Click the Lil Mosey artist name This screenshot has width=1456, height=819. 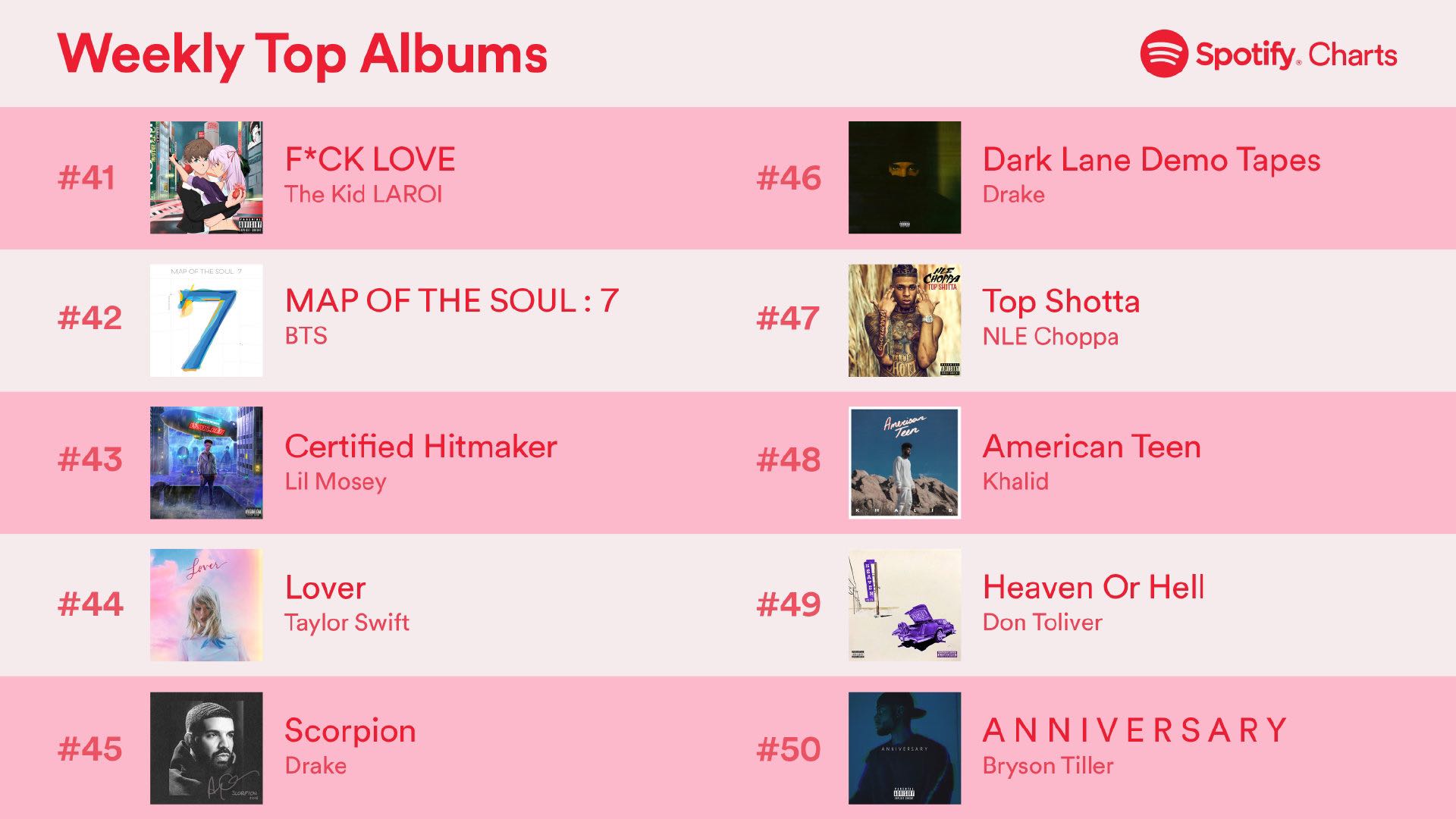335,482
